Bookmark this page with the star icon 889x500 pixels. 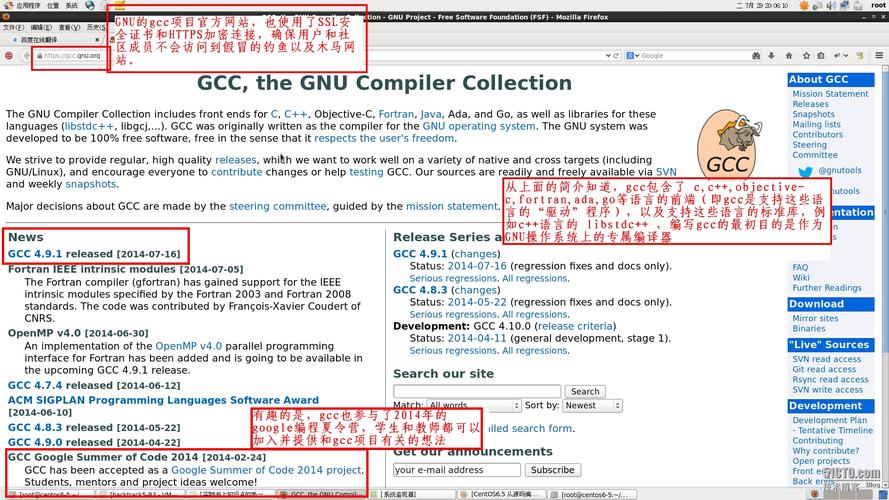click(x=806, y=56)
